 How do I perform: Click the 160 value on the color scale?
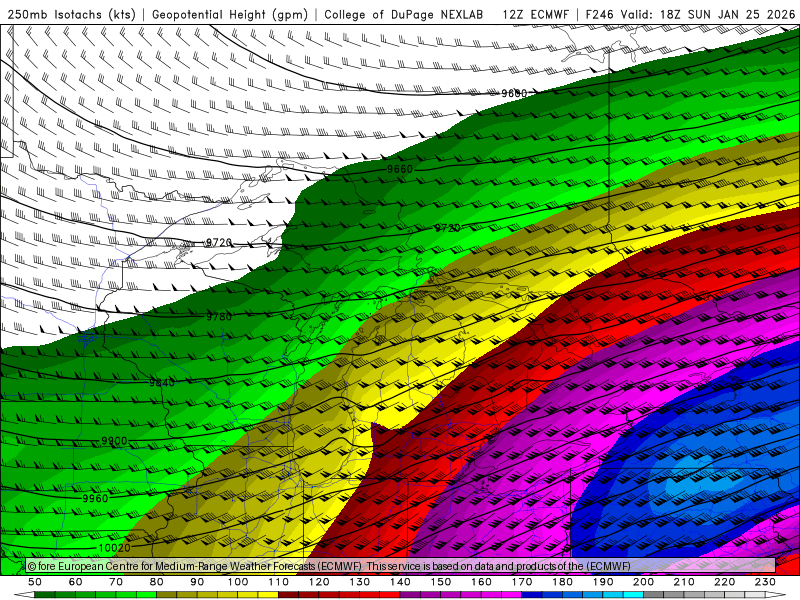click(481, 582)
